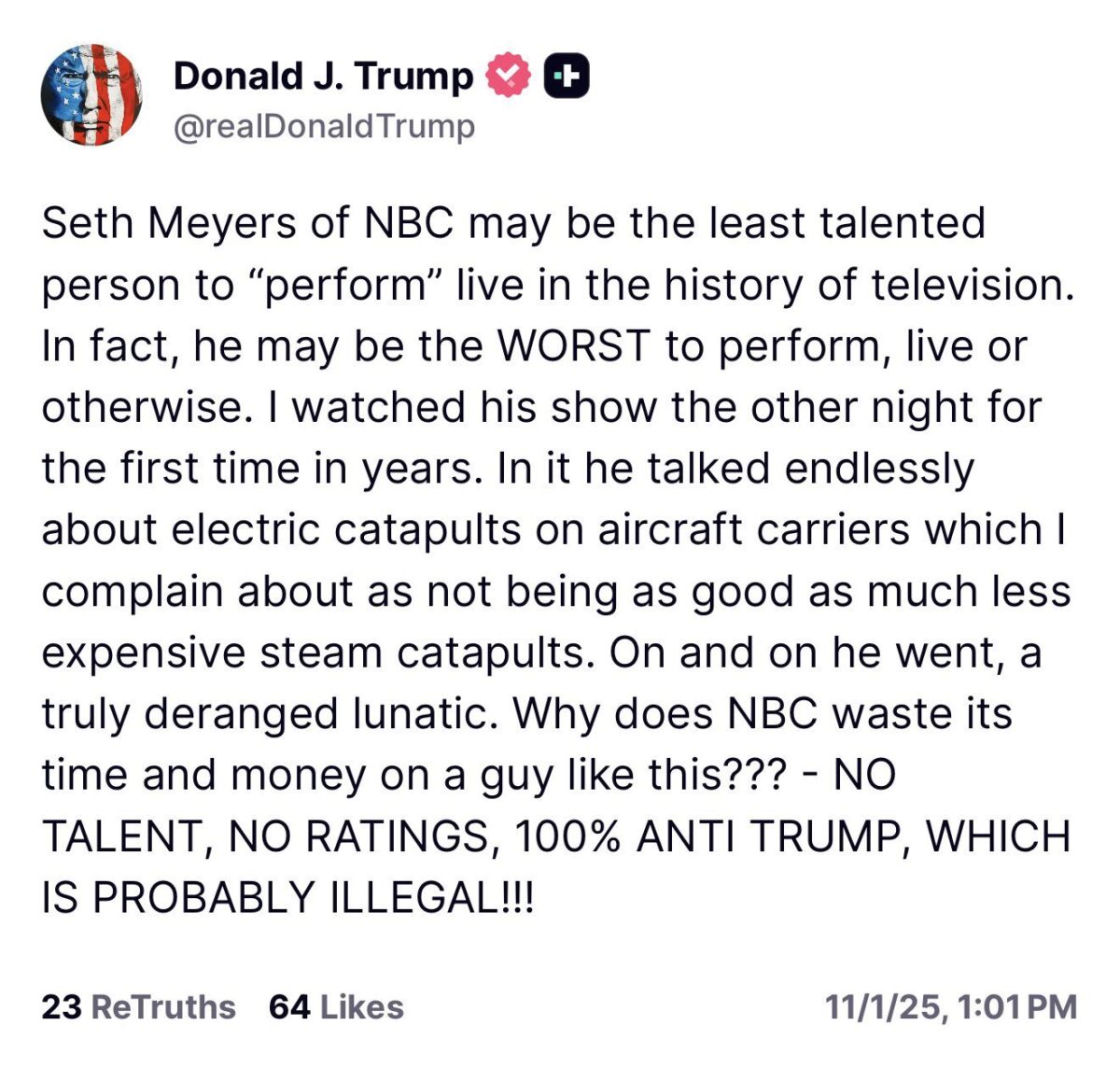View the 23 ReTruths list

coord(137,1007)
